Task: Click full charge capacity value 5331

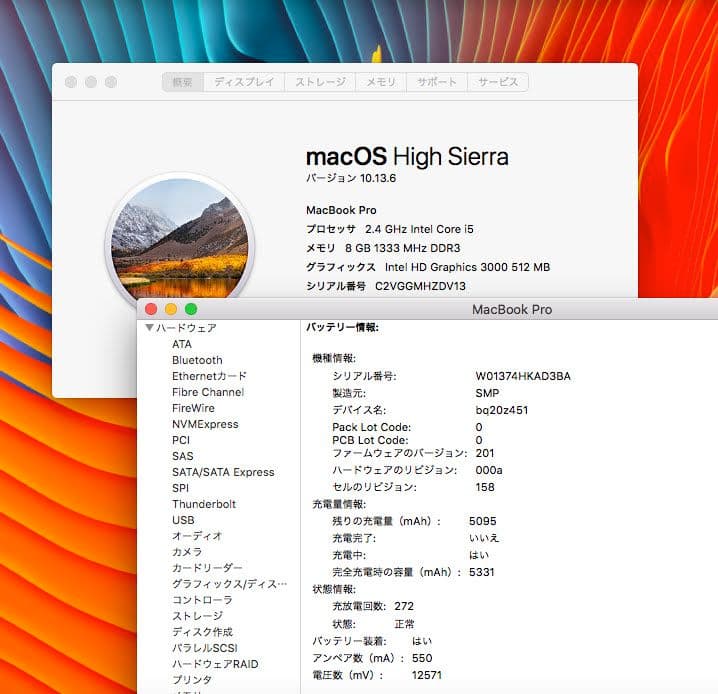Action: [481, 572]
